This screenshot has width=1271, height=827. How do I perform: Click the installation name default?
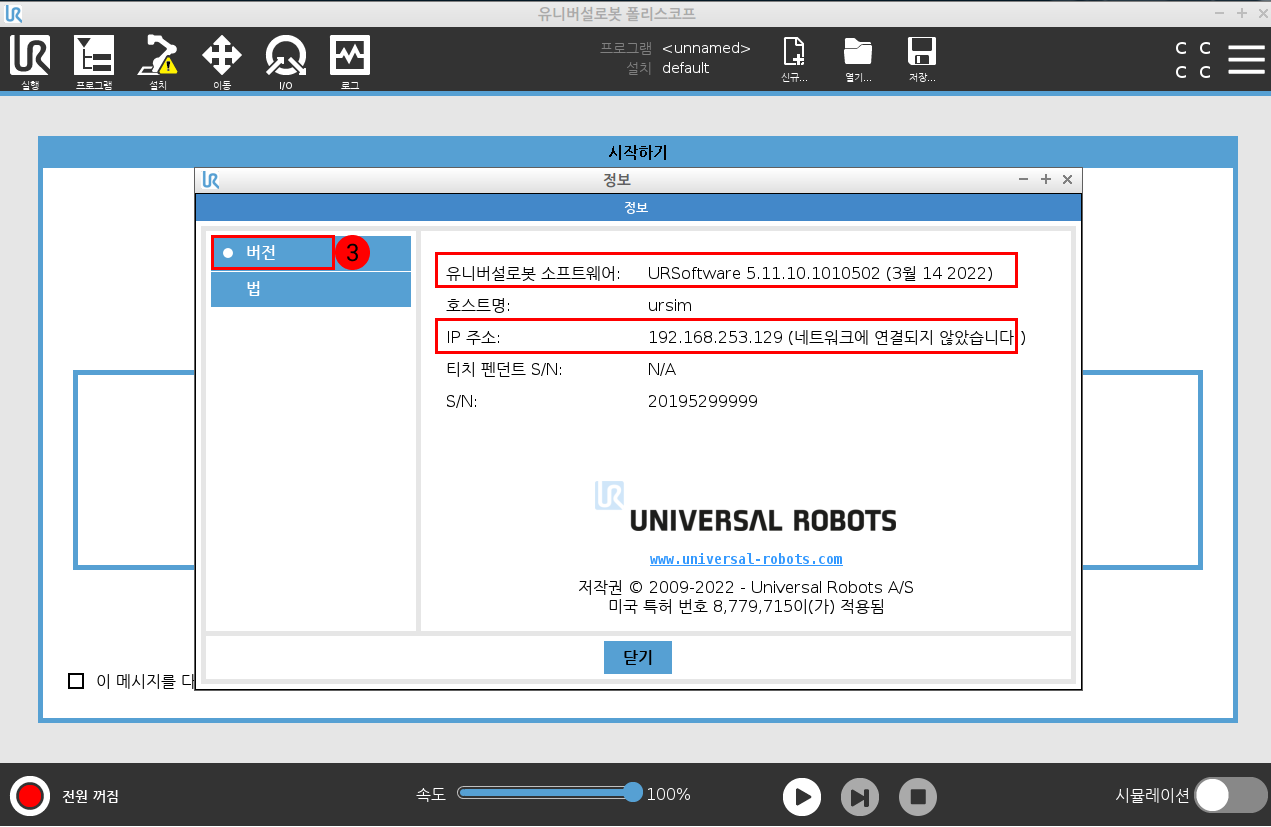686,68
